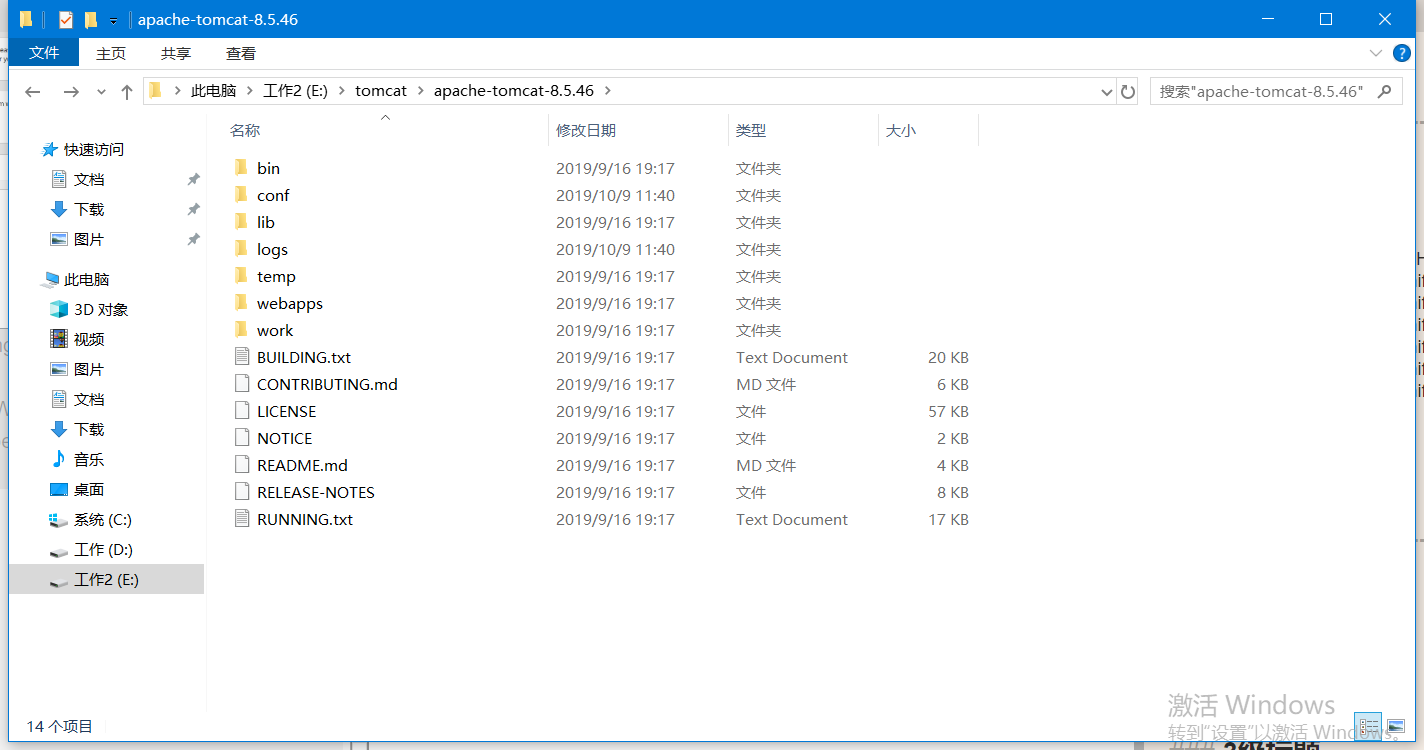Viewport: 1424px width, 750px height.
Task: Expand the address bar history dropdown
Action: coord(1107,92)
